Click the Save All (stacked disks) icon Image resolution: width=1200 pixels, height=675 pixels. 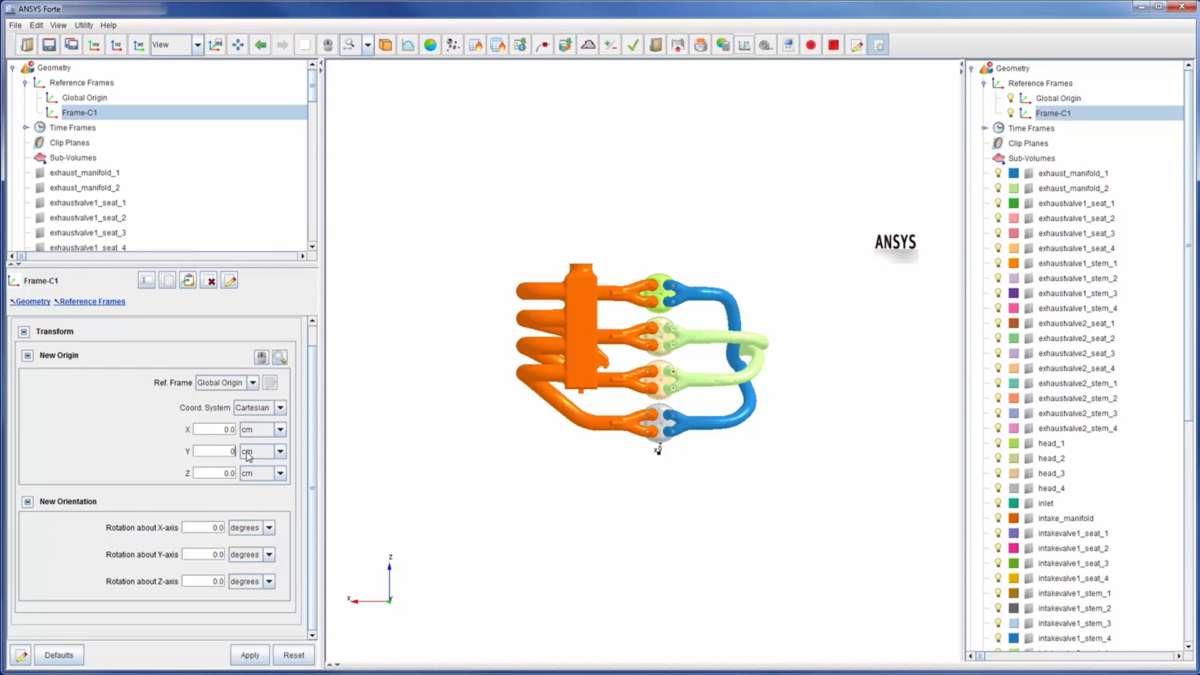(x=72, y=45)
